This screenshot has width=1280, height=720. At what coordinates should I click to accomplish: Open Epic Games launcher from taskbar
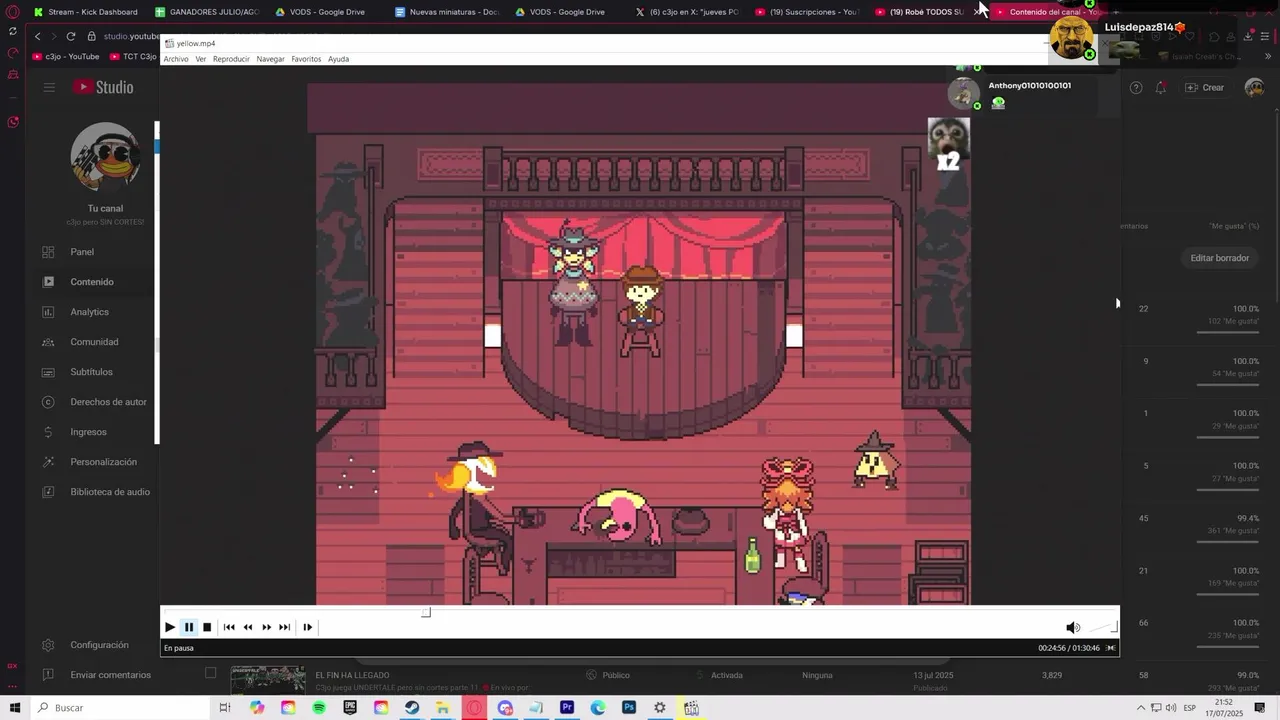[x=350, y=708]
